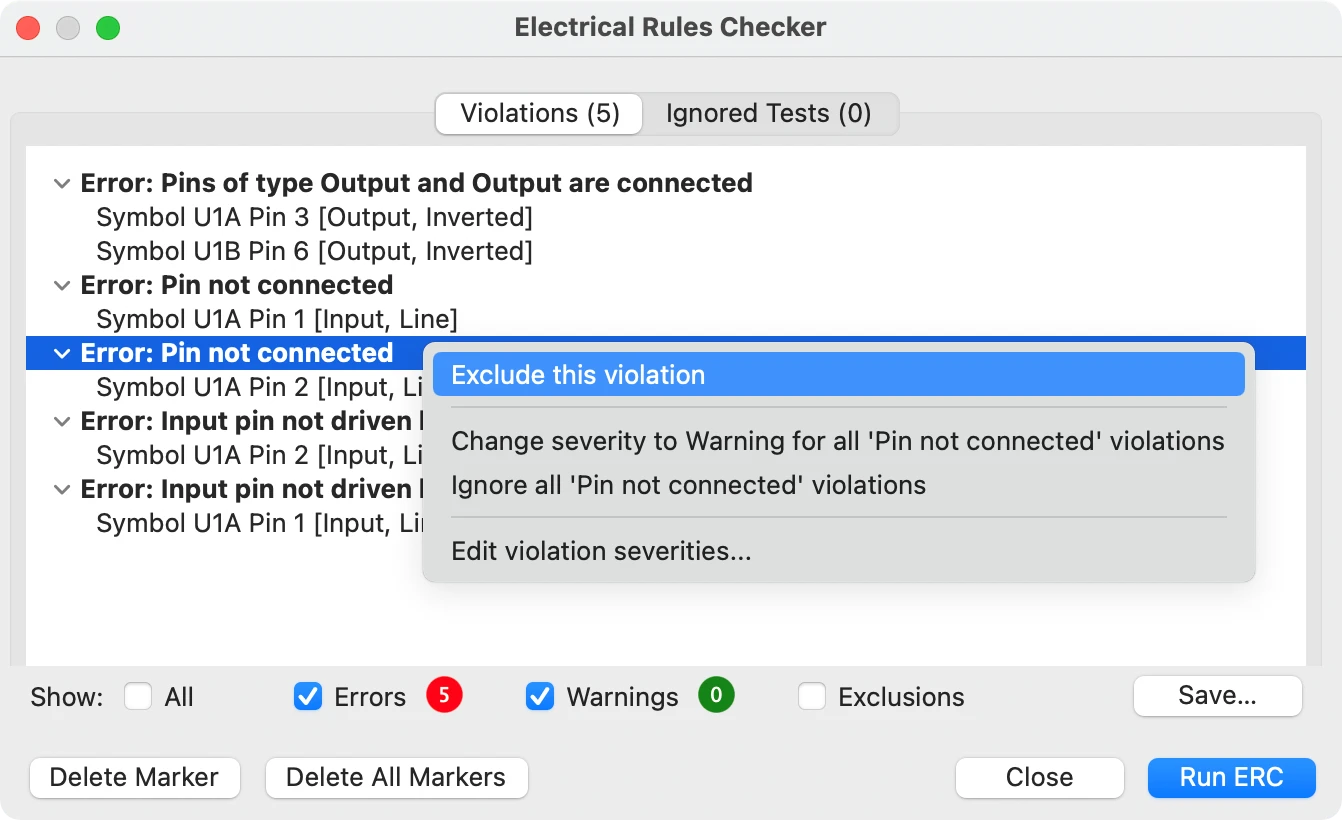Collapse the first Pin not connected group
Viewport: 1342px width, 820px height.
coord(62,286)
